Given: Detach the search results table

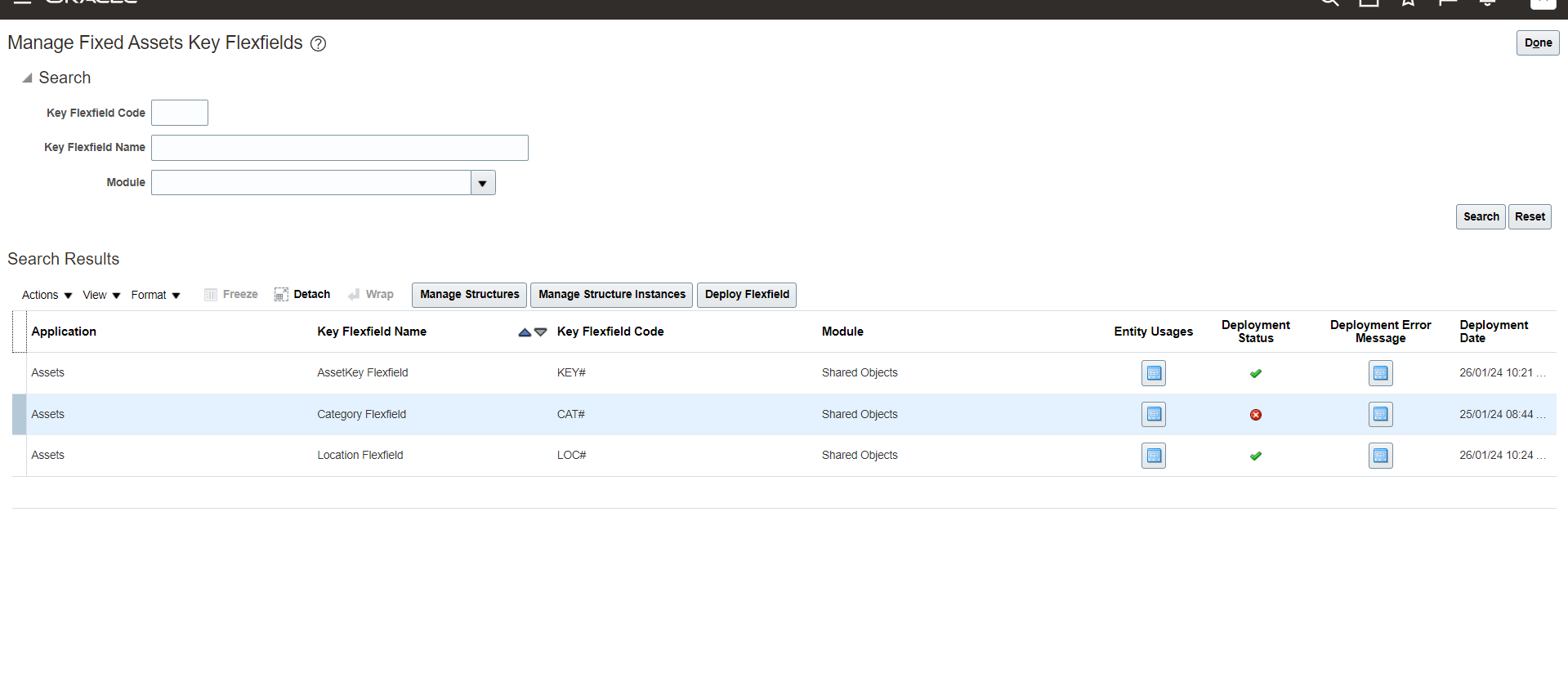Looking at the screenshot, I should [302, 295].
